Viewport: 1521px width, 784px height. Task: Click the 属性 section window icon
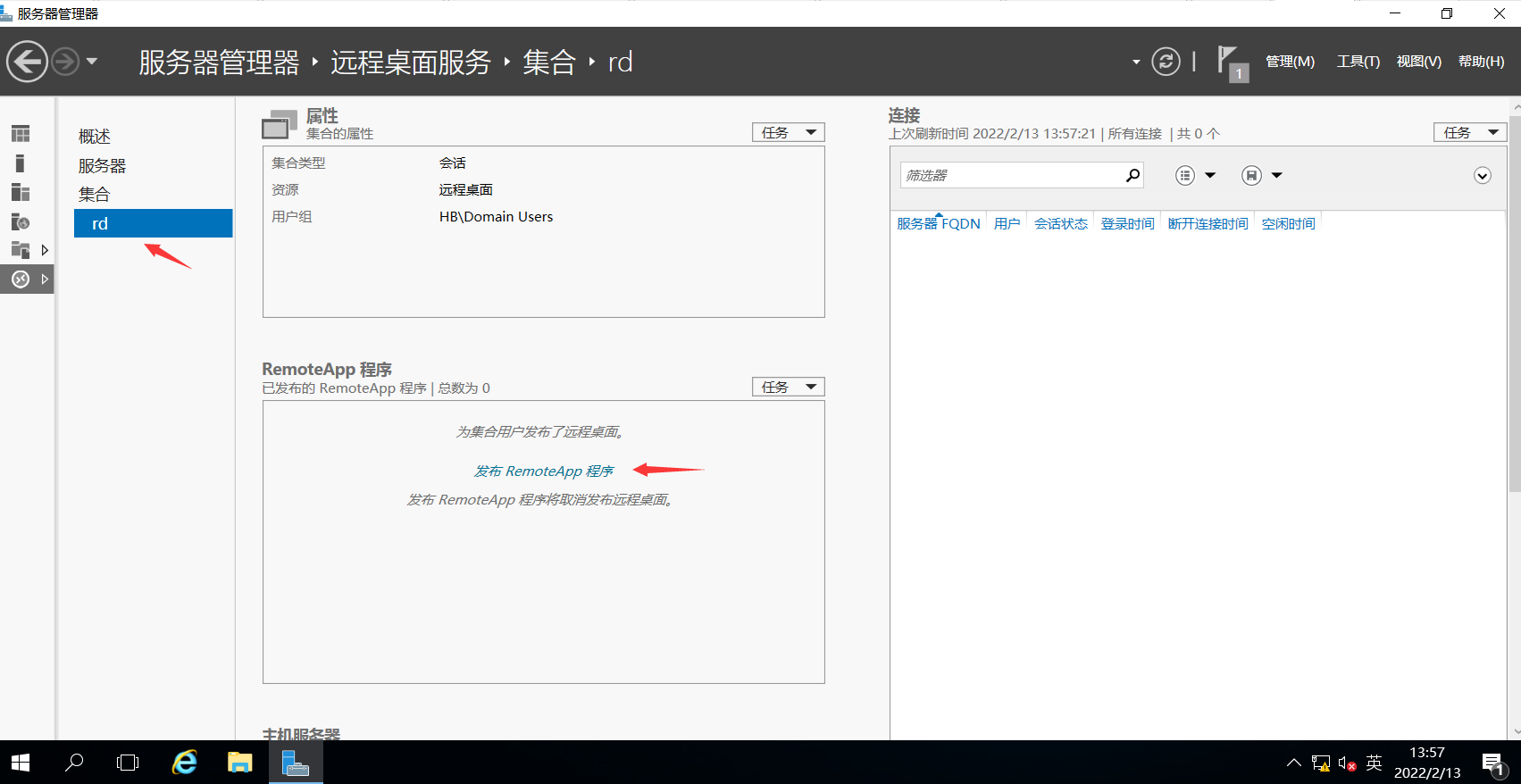tap(280, 124)
